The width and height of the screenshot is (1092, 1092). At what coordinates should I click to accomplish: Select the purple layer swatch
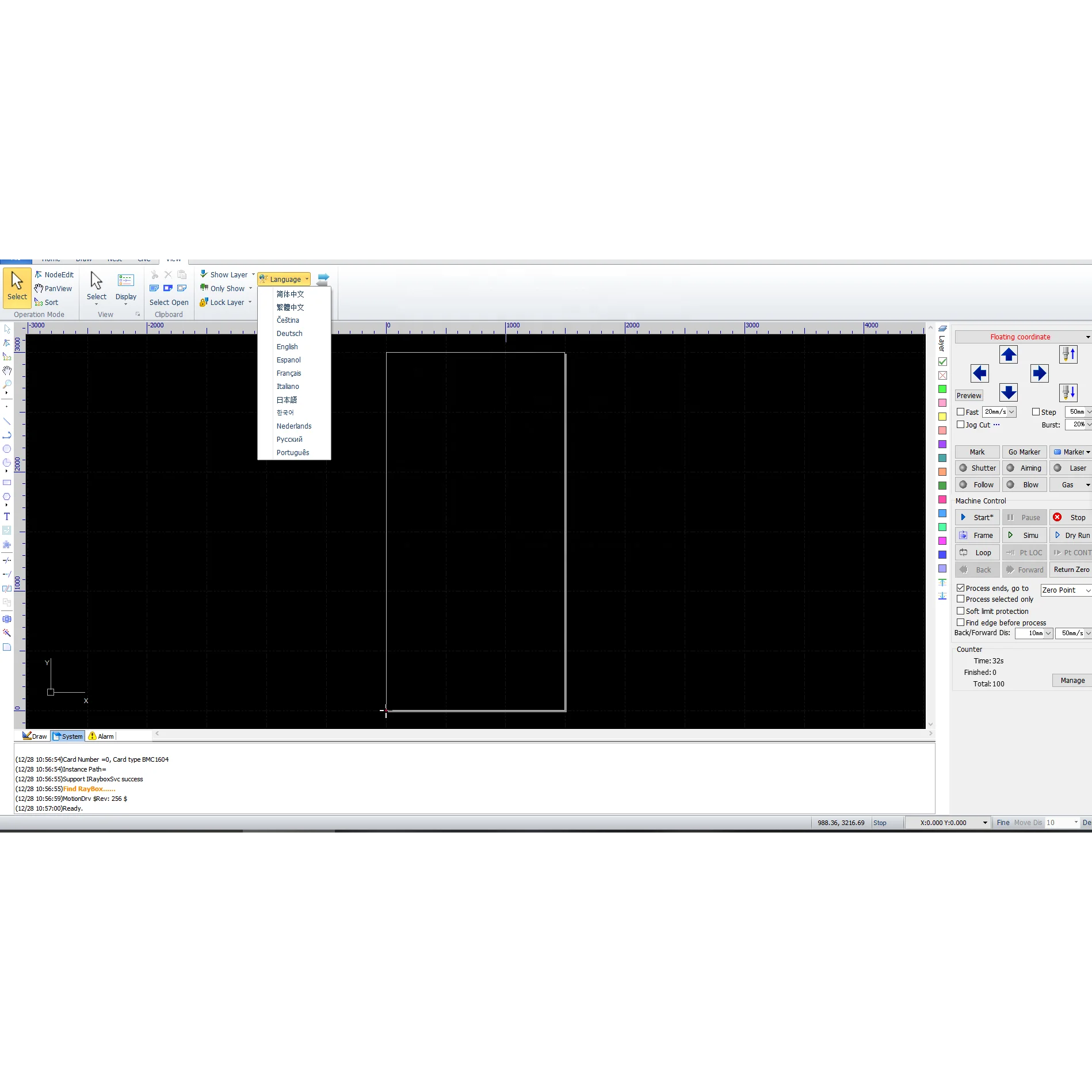pyautogui.click(x=942, y=445)
